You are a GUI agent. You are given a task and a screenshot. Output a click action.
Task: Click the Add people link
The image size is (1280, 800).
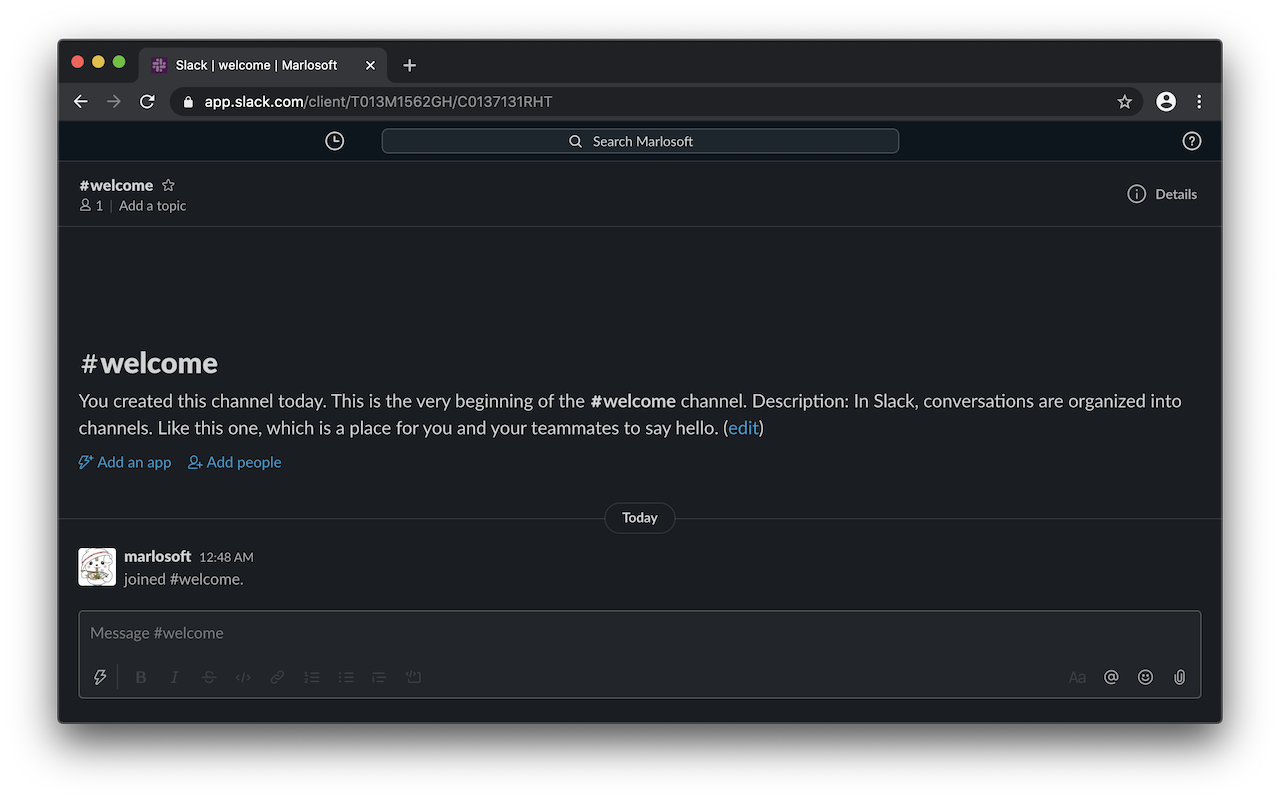coord(235,462)
